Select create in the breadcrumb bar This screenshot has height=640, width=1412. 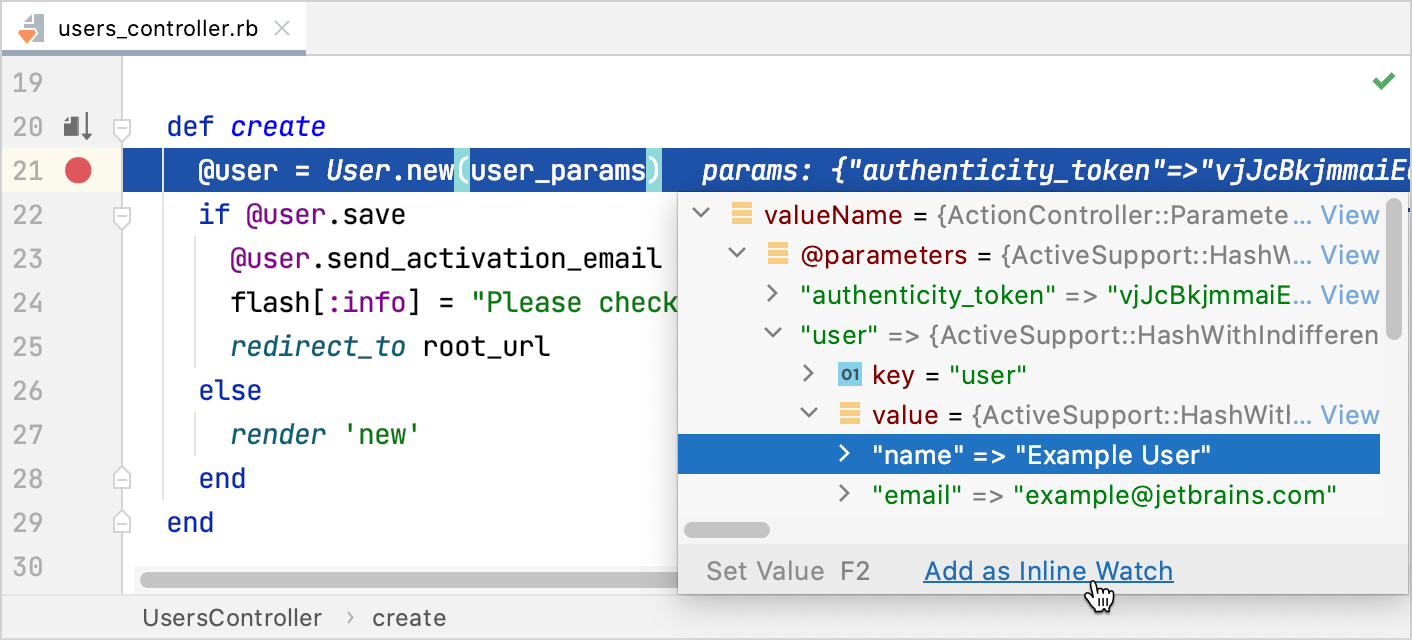coord(409,617)
